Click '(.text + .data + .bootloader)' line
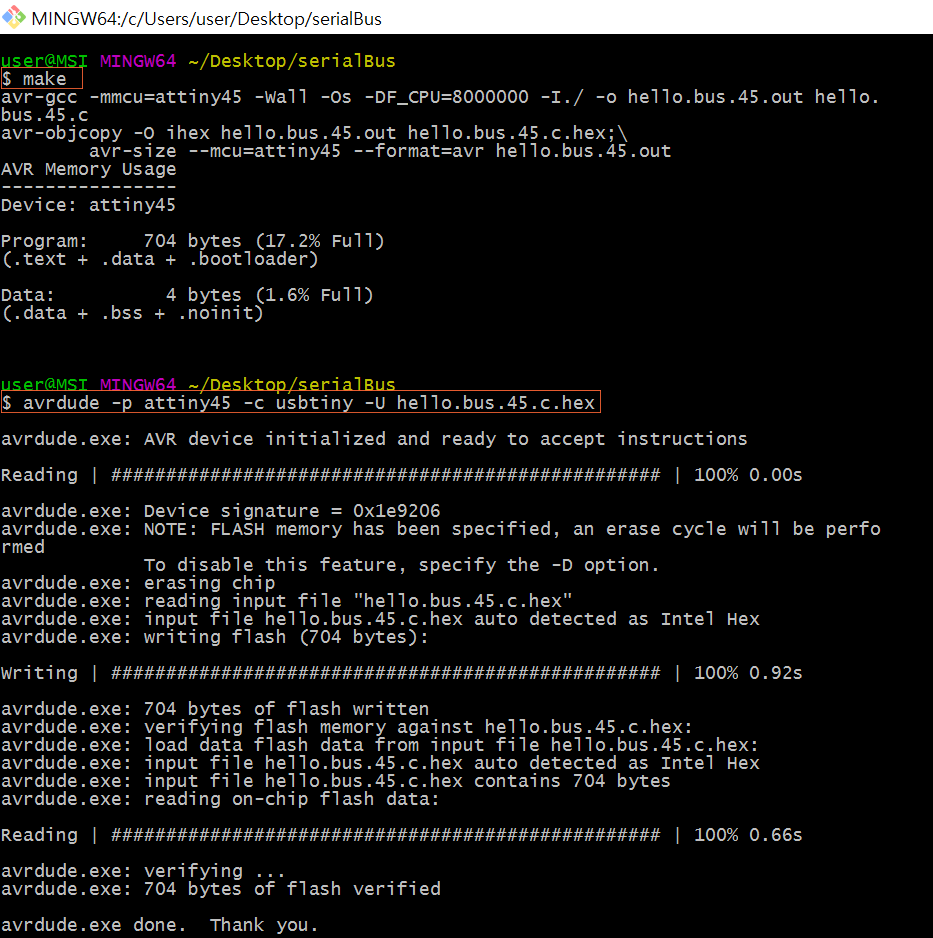Image resolution: width=933 pixels, height=938 pixels. click(160, 259)
